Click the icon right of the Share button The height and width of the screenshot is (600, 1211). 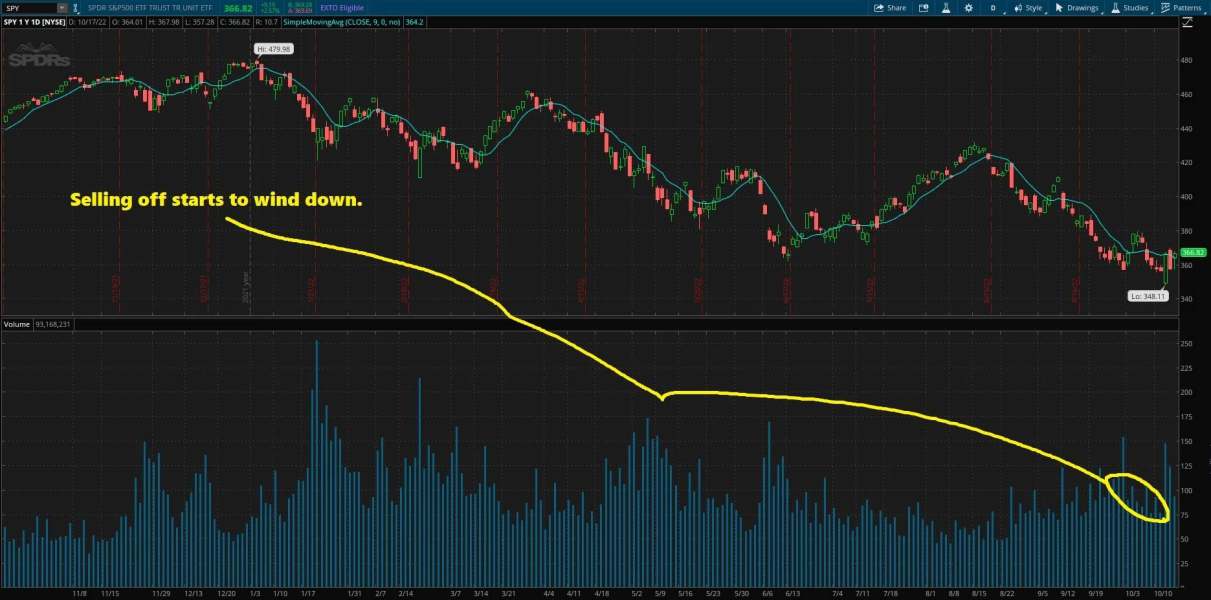[x=923, y=8]
